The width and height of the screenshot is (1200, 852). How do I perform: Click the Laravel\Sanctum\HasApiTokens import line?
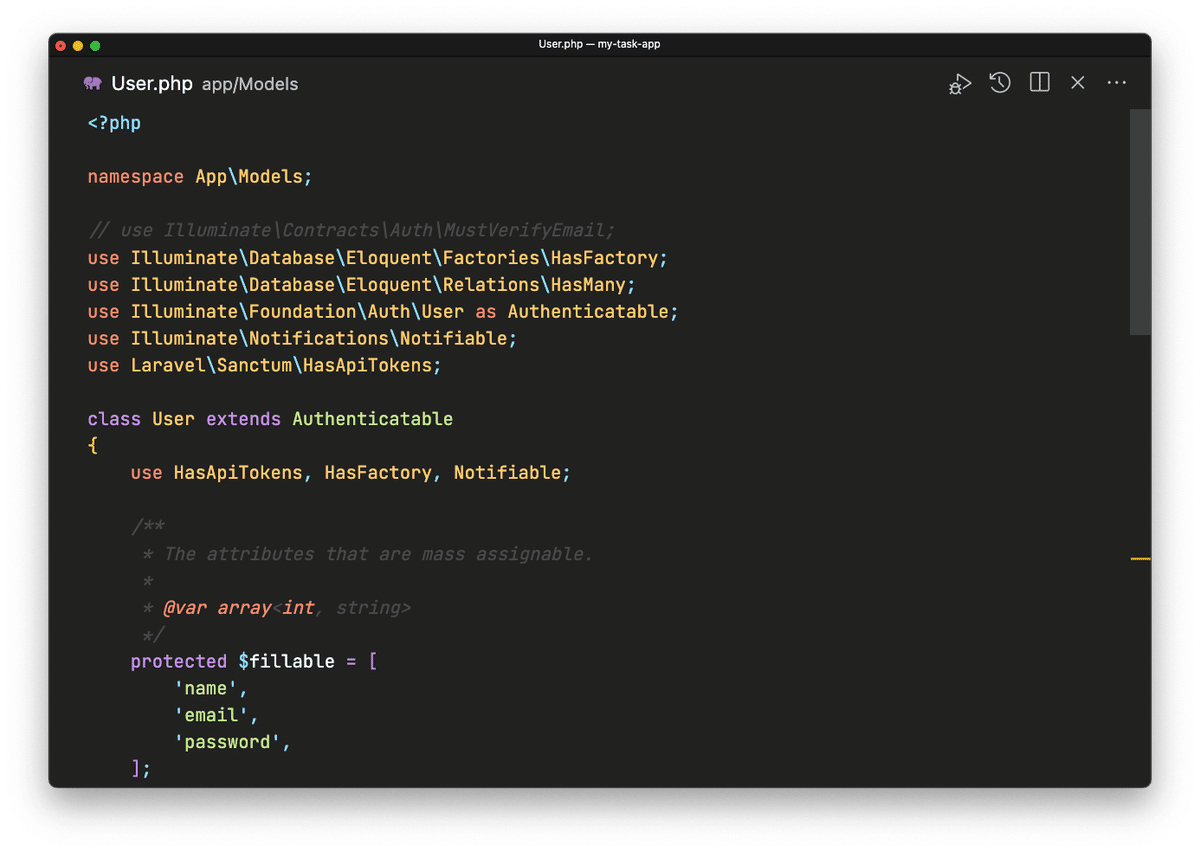[x=264, y=366]
